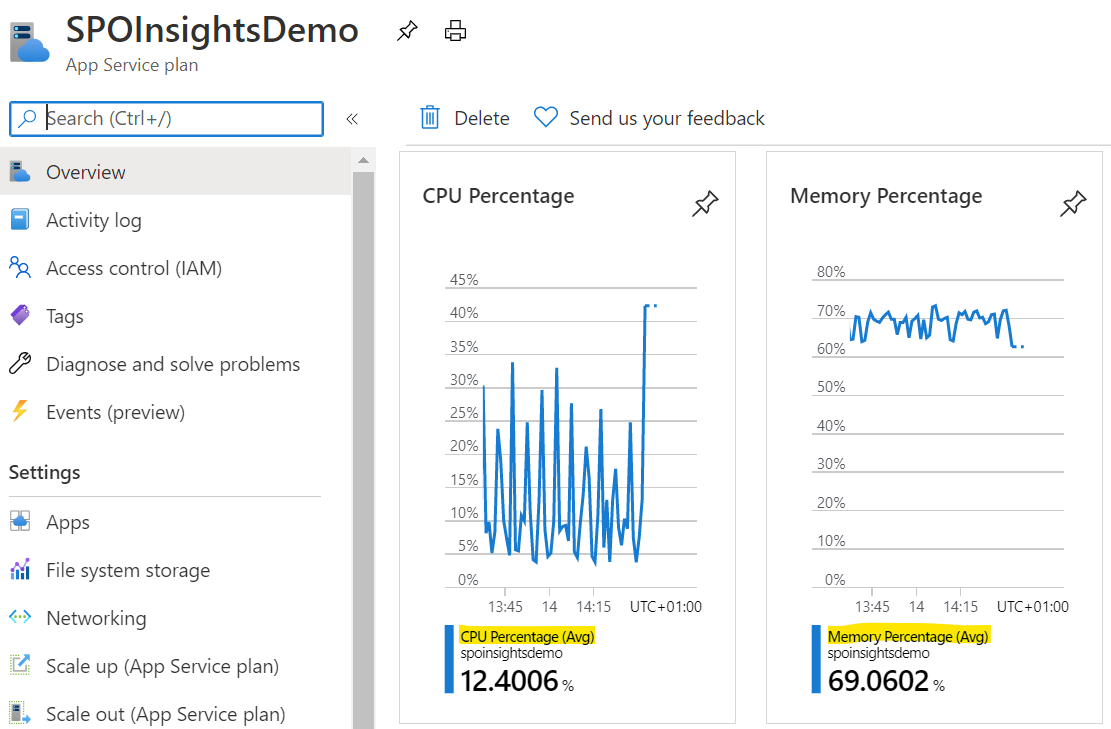Open Access control (IAM)
The width and height of the screenshot is (1111, 729).
click(176, 269)
